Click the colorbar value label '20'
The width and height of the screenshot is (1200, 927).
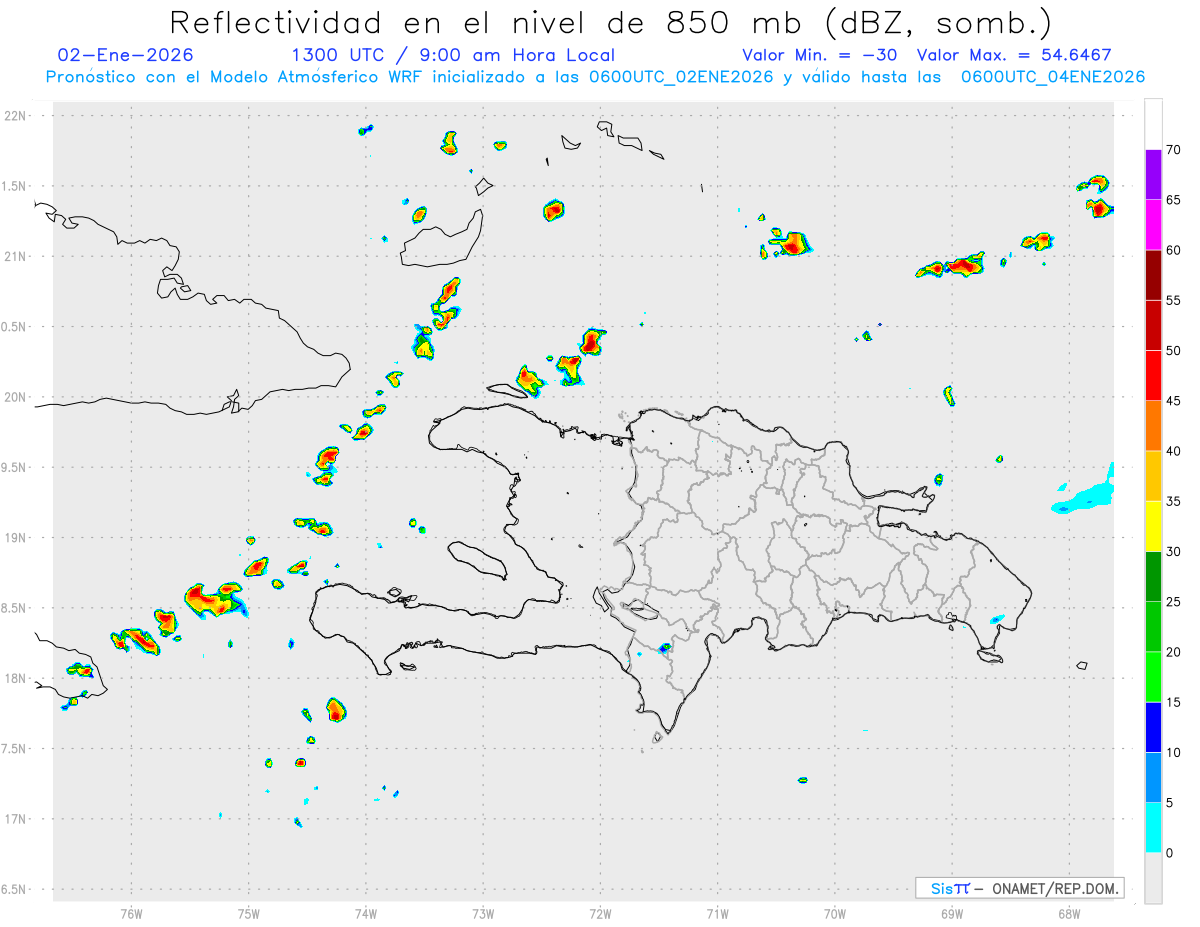[1173, 652]
